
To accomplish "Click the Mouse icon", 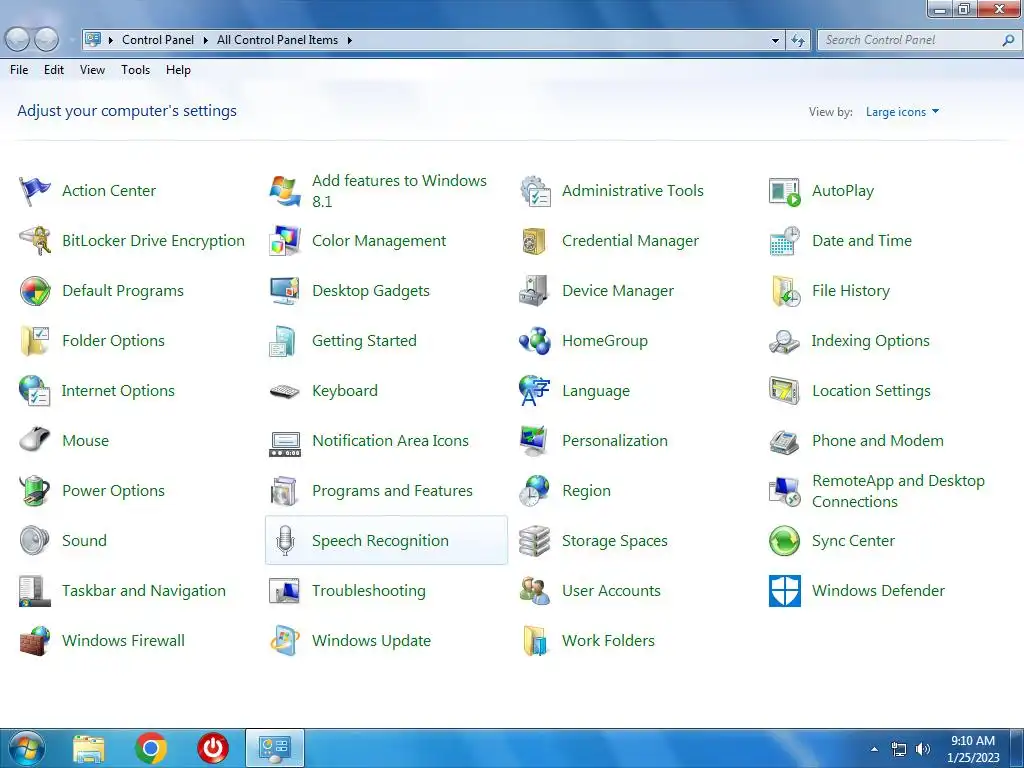I will (x=35, y=441).
